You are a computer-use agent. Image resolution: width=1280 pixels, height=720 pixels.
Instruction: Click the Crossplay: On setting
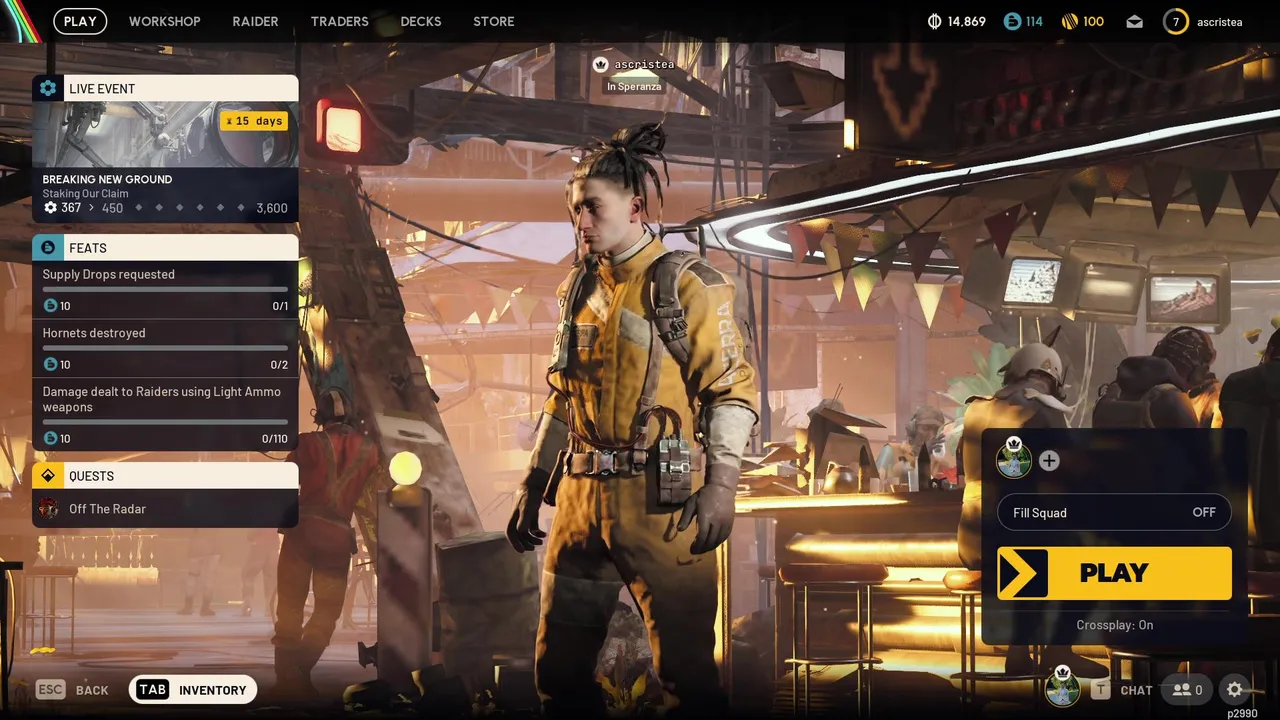1114,625
